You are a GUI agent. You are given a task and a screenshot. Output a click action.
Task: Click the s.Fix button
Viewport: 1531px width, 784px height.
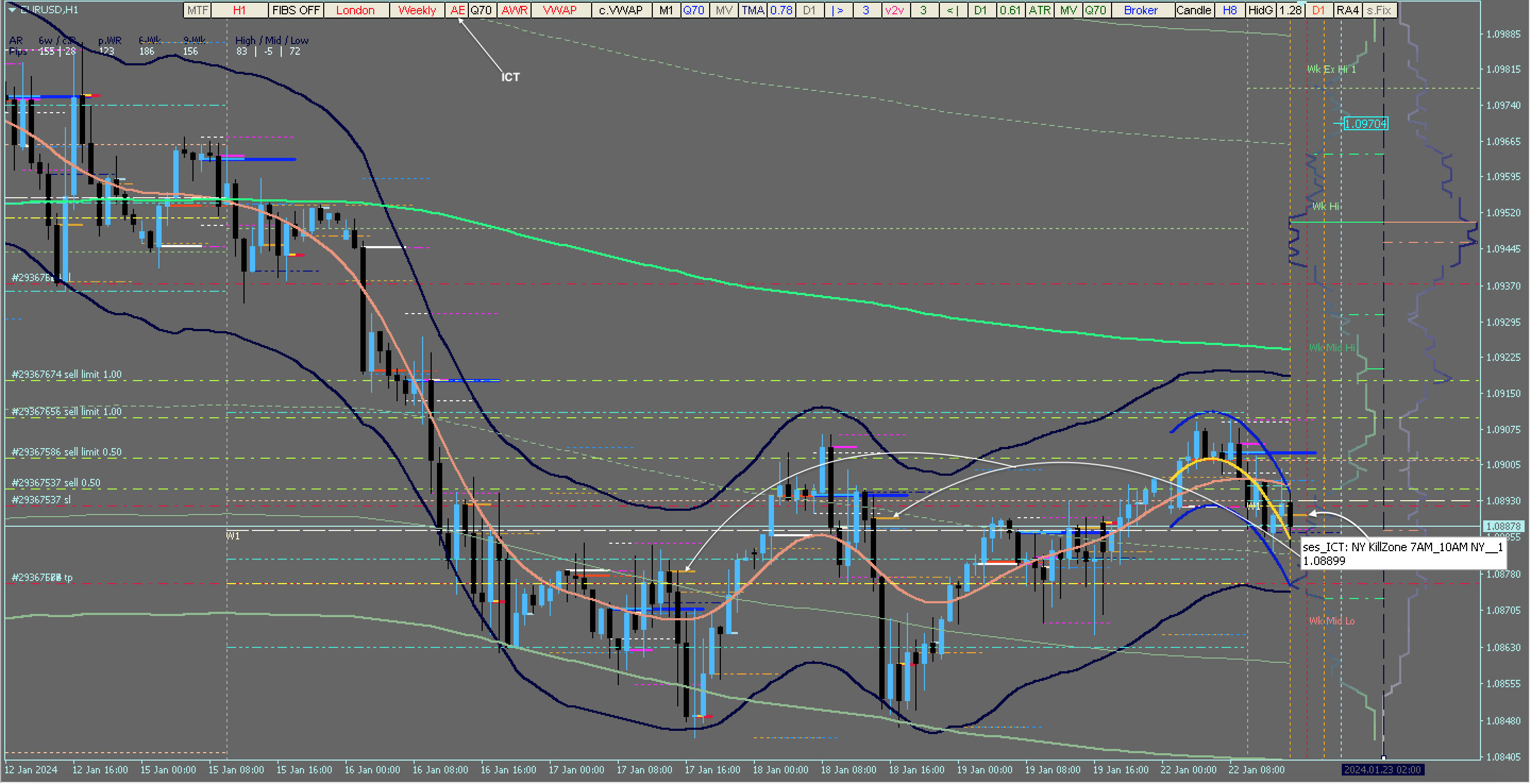[x=1379, y=10]
